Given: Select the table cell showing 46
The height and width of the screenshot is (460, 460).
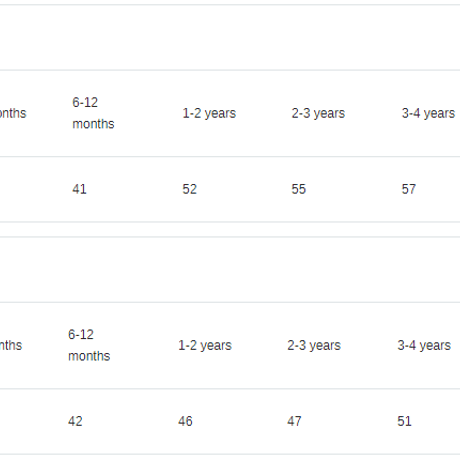Looking at the screenshot, I should 185,421.
